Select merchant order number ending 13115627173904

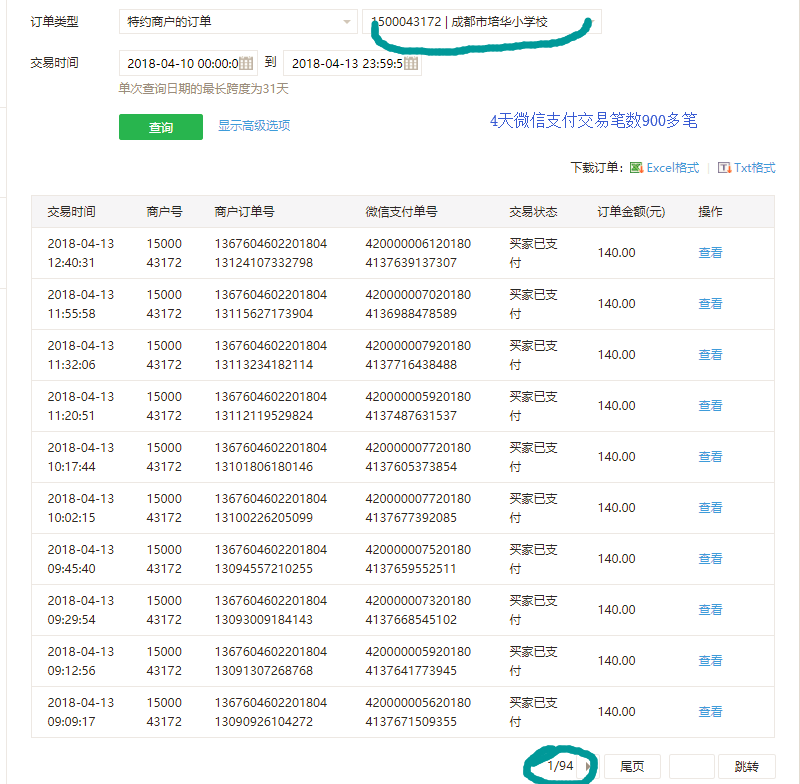point(270,304)
